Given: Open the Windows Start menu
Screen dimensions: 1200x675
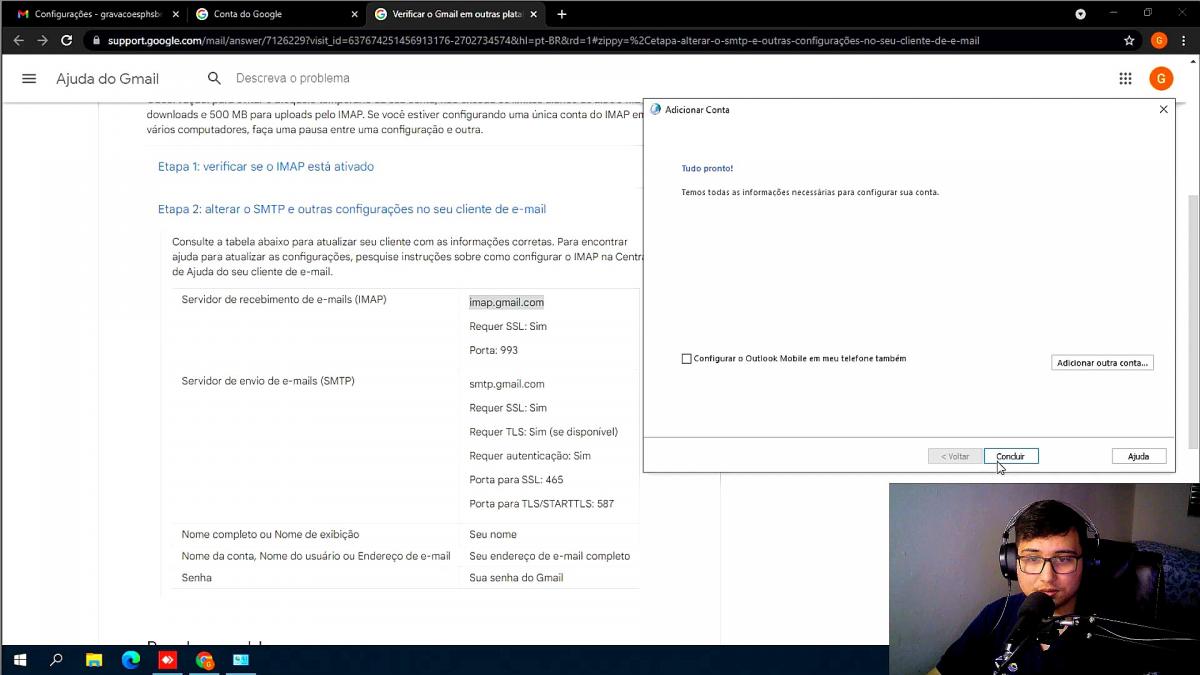Looking at the screenshot, I should click(x=19, y=660).
